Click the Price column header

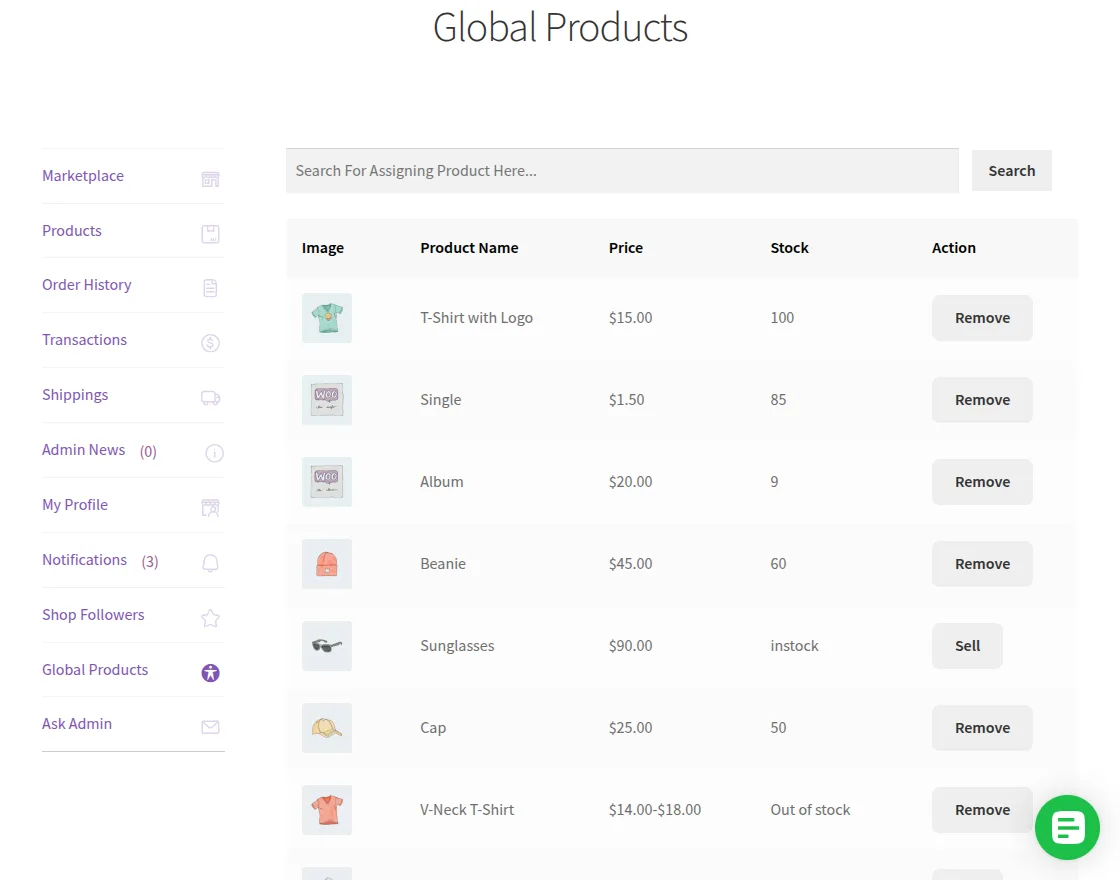[x=626, y=248]
